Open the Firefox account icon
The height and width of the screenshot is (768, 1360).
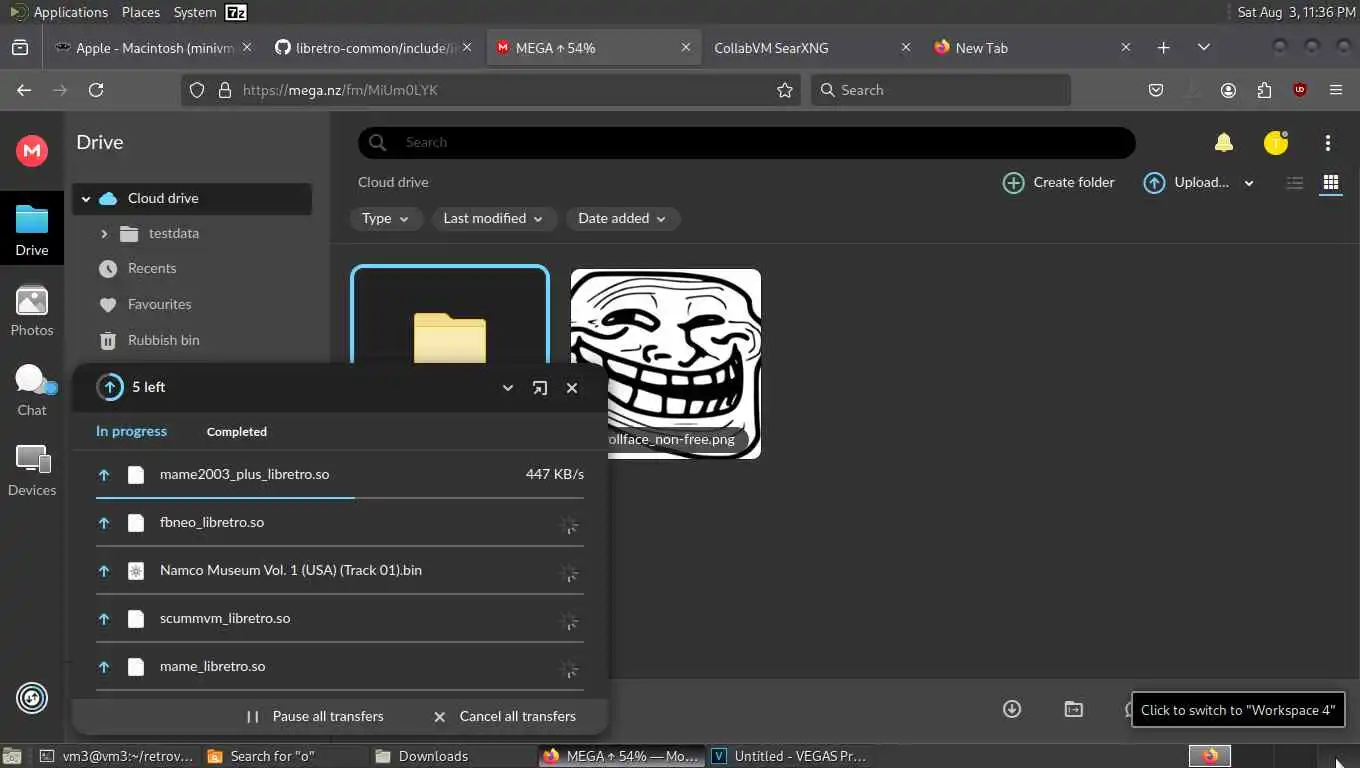click(x=1228, y=90)
